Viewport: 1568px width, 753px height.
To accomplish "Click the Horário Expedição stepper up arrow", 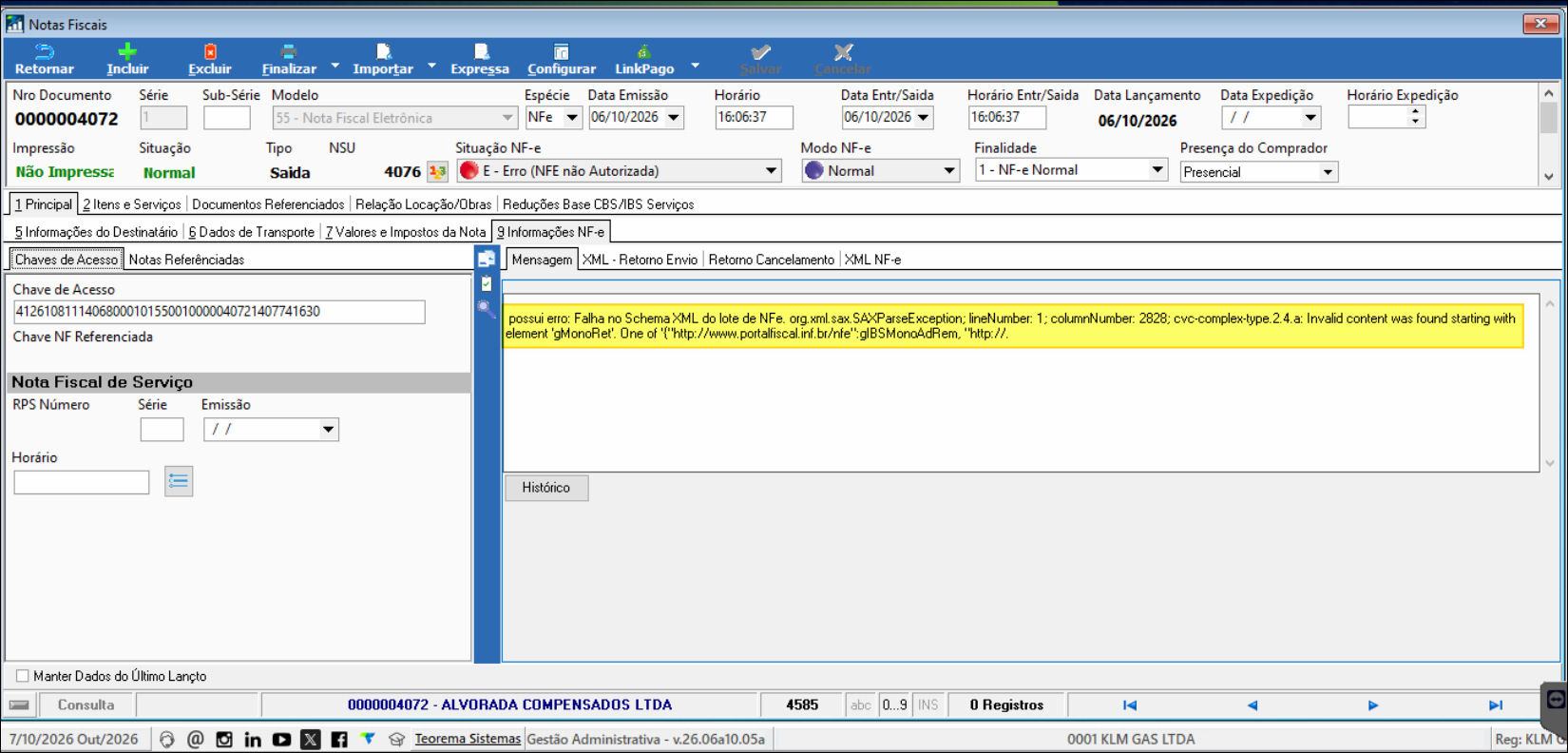I will (1416, 112).
